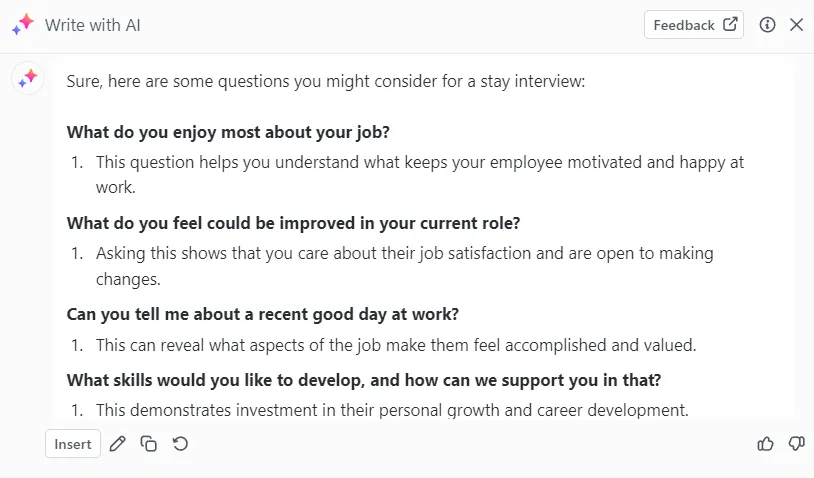This screenshot has width=814, height=478.
Task: Insert the AI response into document
Action: (x=73, y=444)
